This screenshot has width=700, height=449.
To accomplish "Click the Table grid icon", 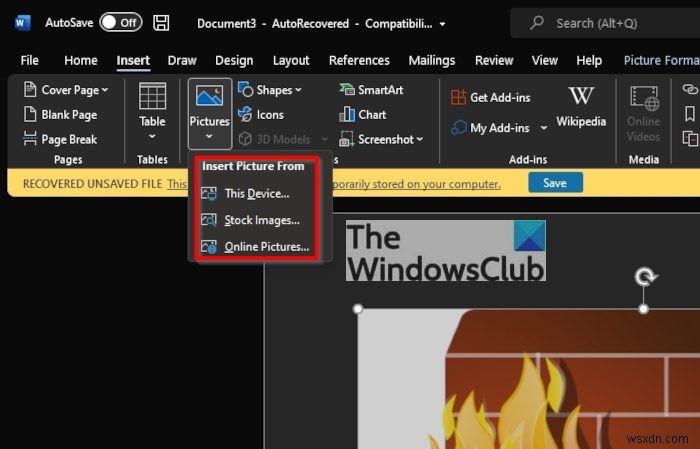I will pos(152,96).
